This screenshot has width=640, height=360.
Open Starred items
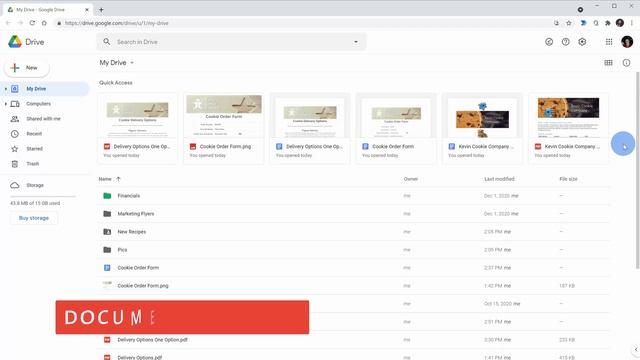click(34, 149)
